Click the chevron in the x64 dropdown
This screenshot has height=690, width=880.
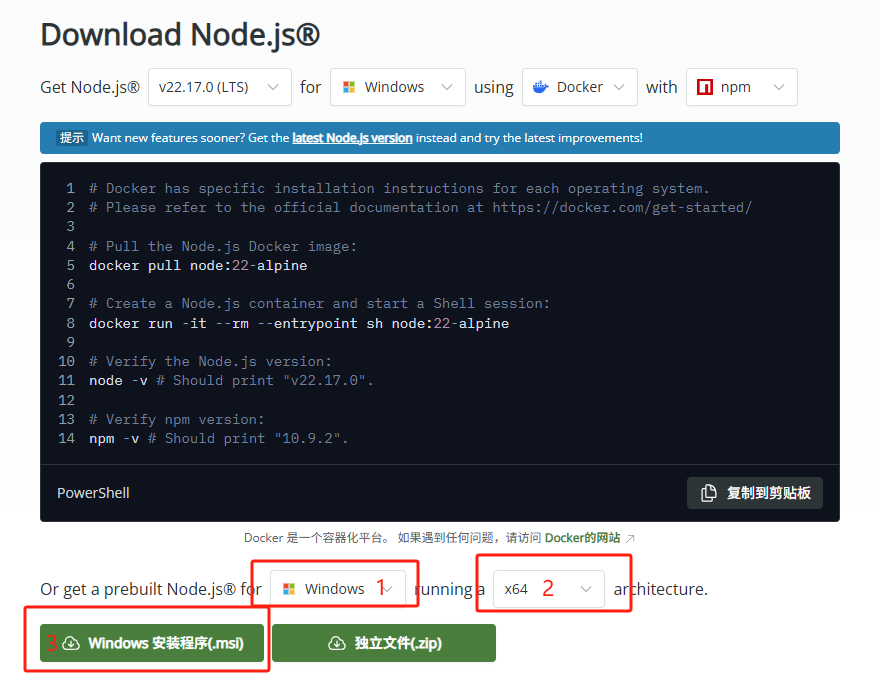(x=586, y=589)
